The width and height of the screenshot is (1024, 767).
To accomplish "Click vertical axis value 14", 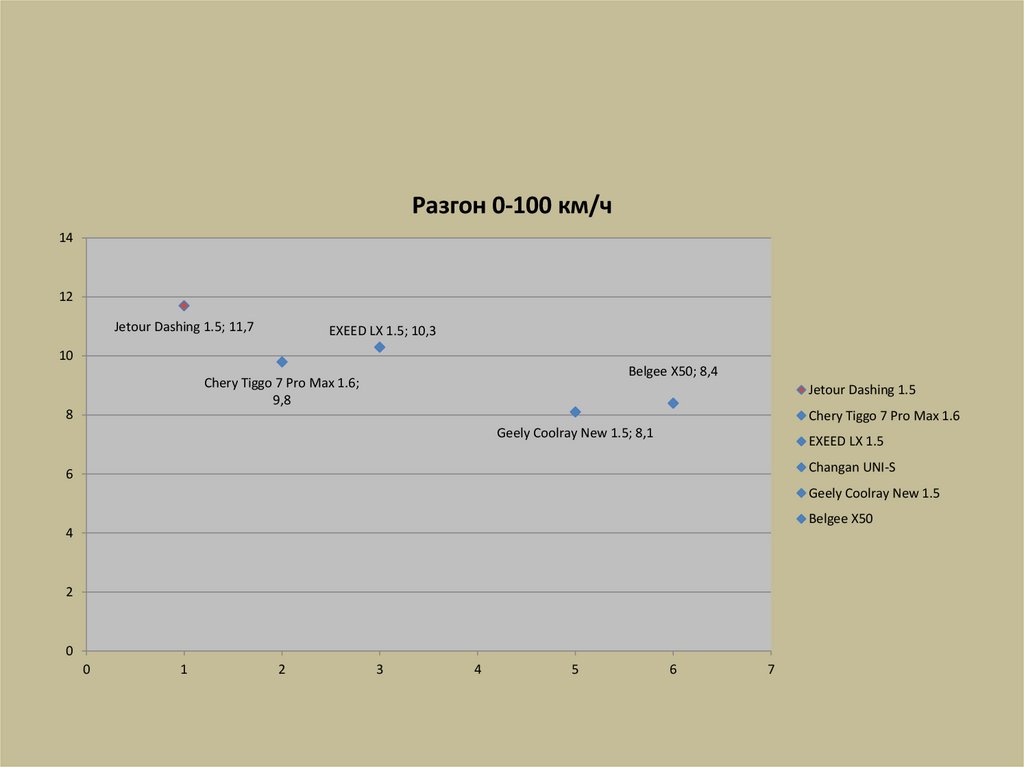I will tap(66, 238).
